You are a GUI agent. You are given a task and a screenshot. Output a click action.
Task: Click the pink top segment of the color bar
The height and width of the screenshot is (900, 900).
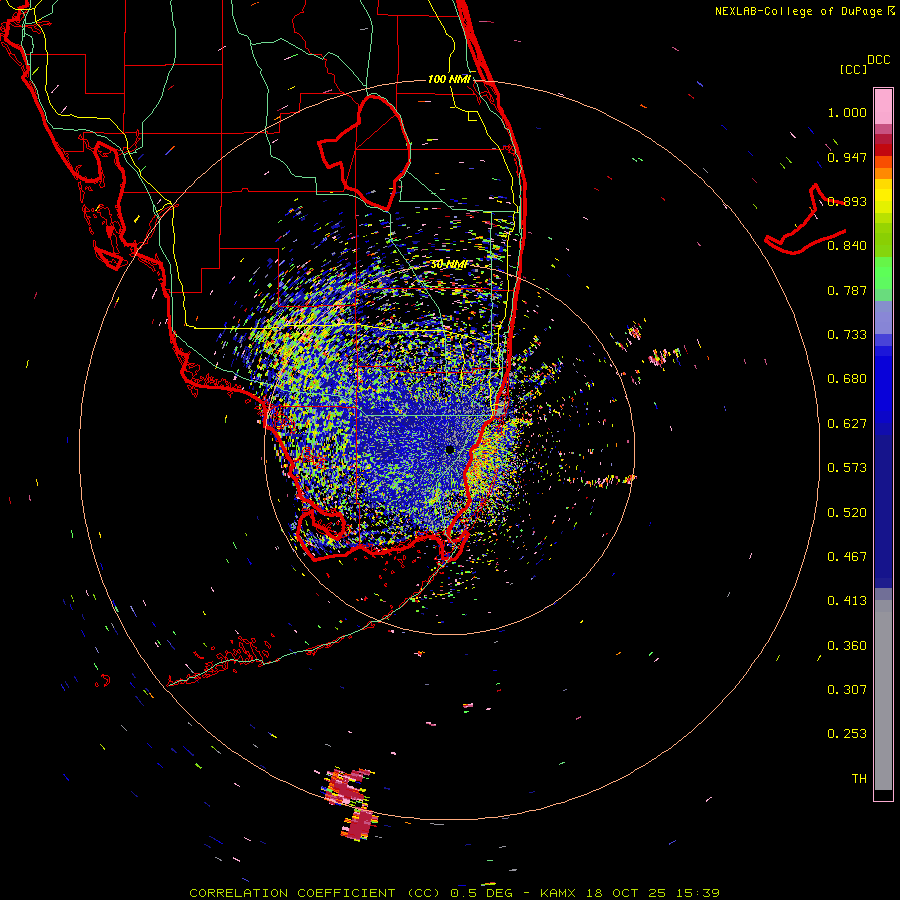point(883,107)
